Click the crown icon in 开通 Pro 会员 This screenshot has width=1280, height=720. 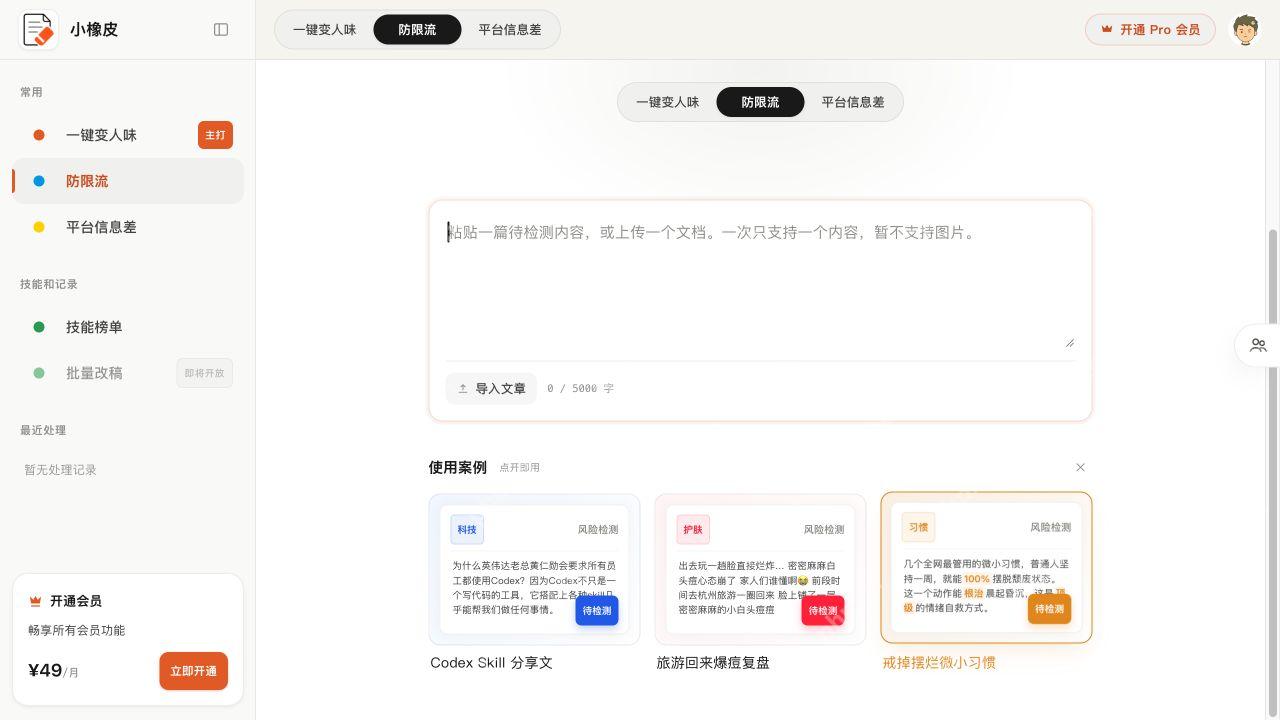[x=1107, y=30]
